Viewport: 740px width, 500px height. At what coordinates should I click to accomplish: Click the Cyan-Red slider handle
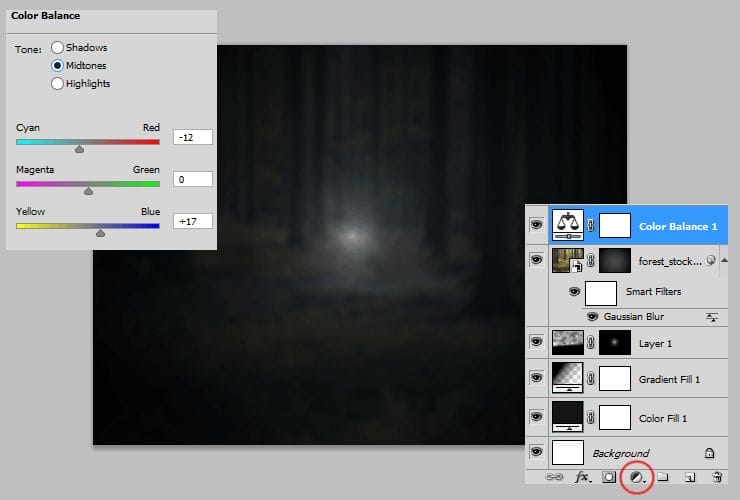pyautogui.click(x=79, y=148)
